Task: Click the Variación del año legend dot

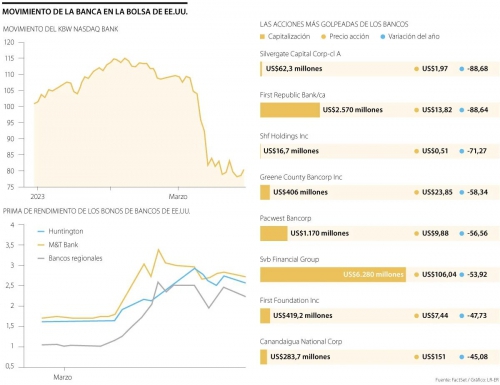Action: 383,37
